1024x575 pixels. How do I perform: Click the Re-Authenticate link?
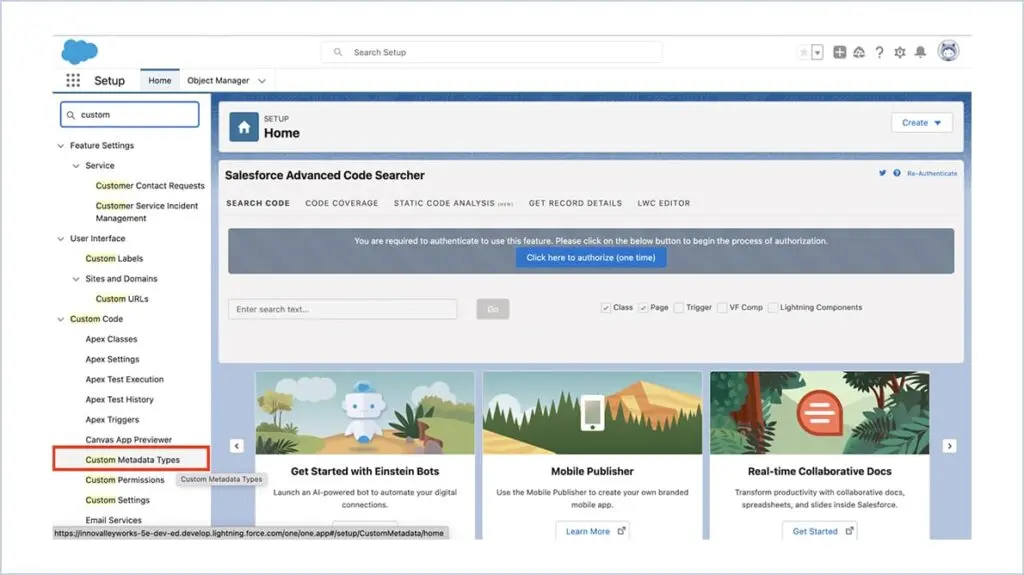pos(932,173)
